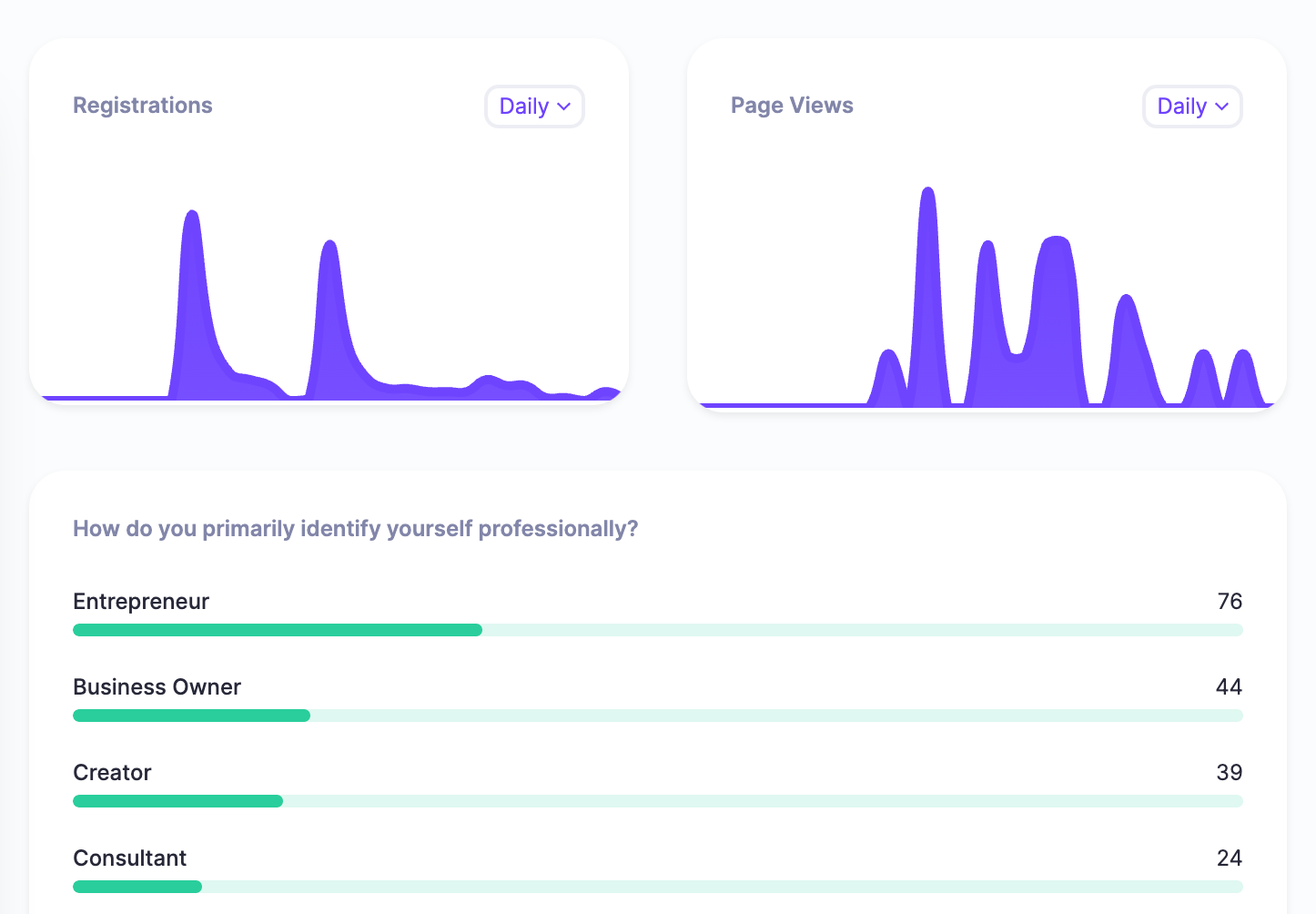
Task: Click the Consultant progress bar
Action: click(137, 887)
